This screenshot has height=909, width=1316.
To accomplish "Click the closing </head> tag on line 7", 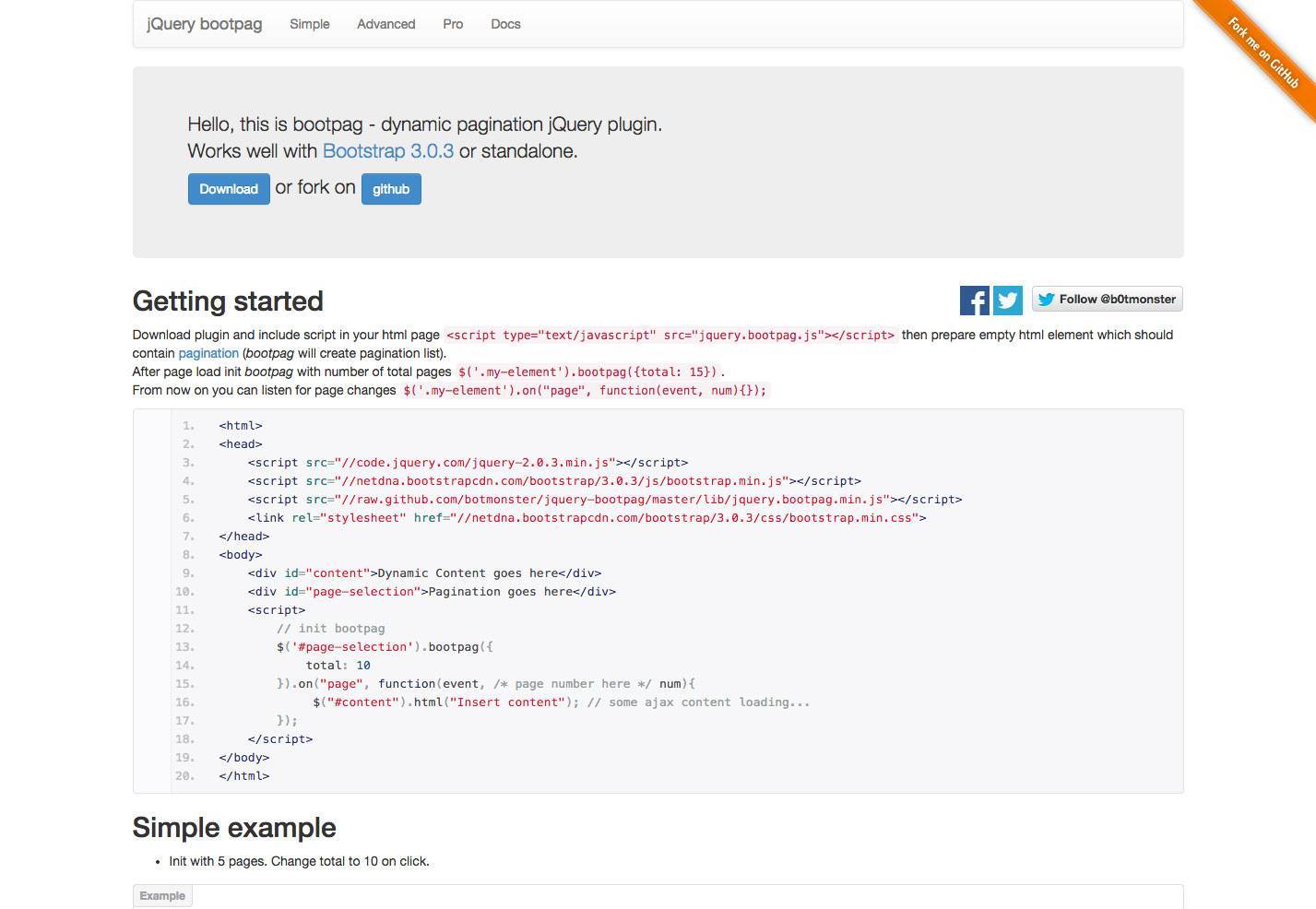I will [x=244, y=537].
